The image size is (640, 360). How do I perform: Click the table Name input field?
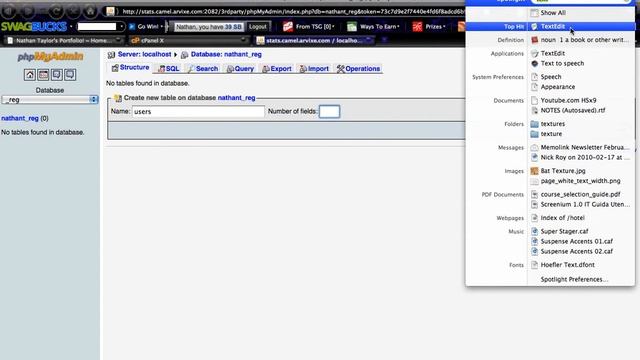click(x=198, y=111)
